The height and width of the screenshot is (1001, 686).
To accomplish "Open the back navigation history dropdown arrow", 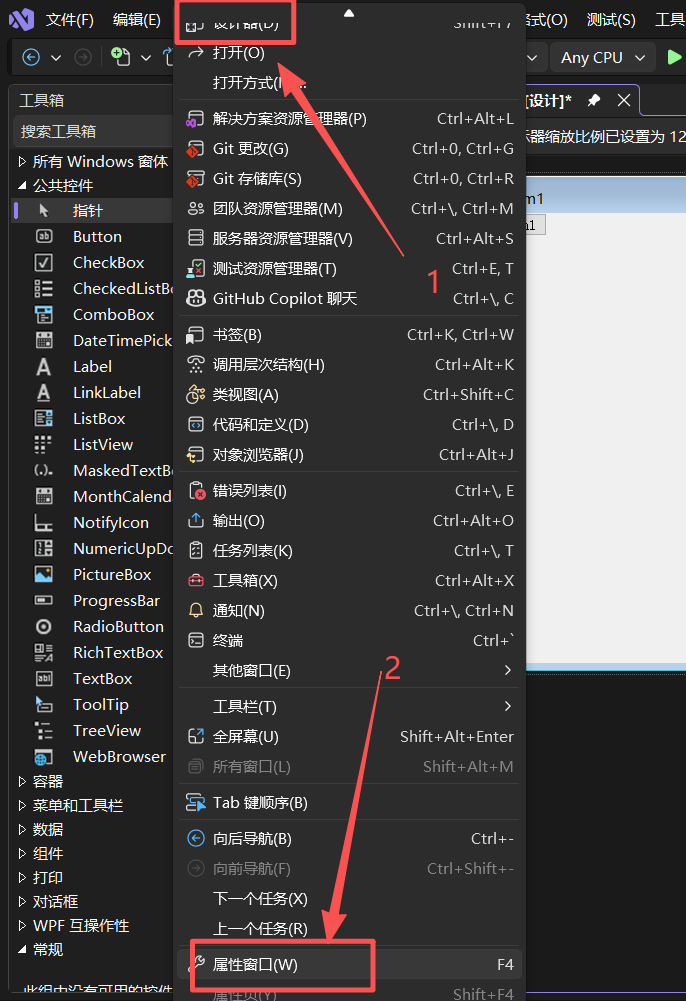I will [x=56, y=57].
